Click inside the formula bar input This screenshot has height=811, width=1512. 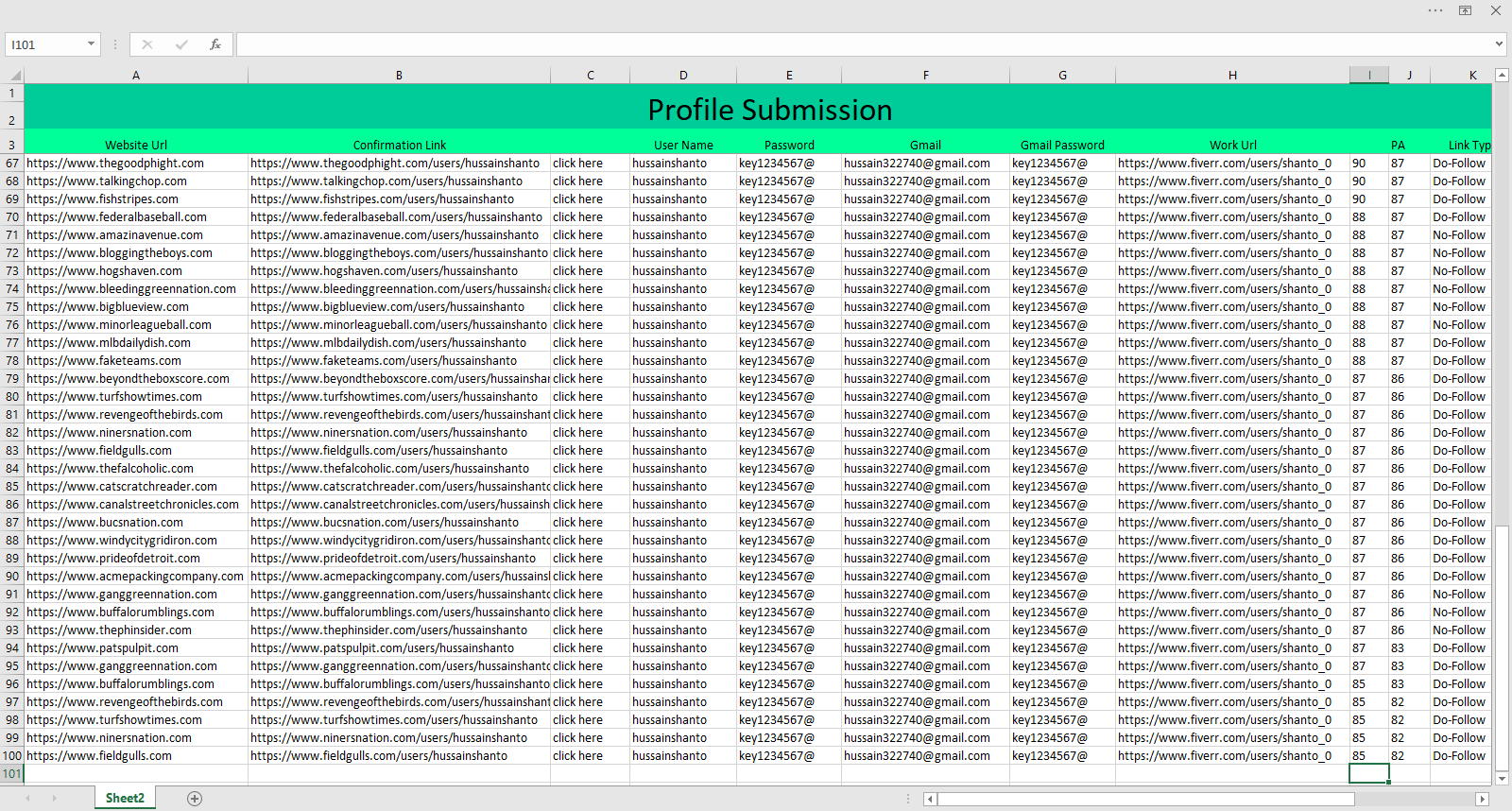(x=850, y=44)
